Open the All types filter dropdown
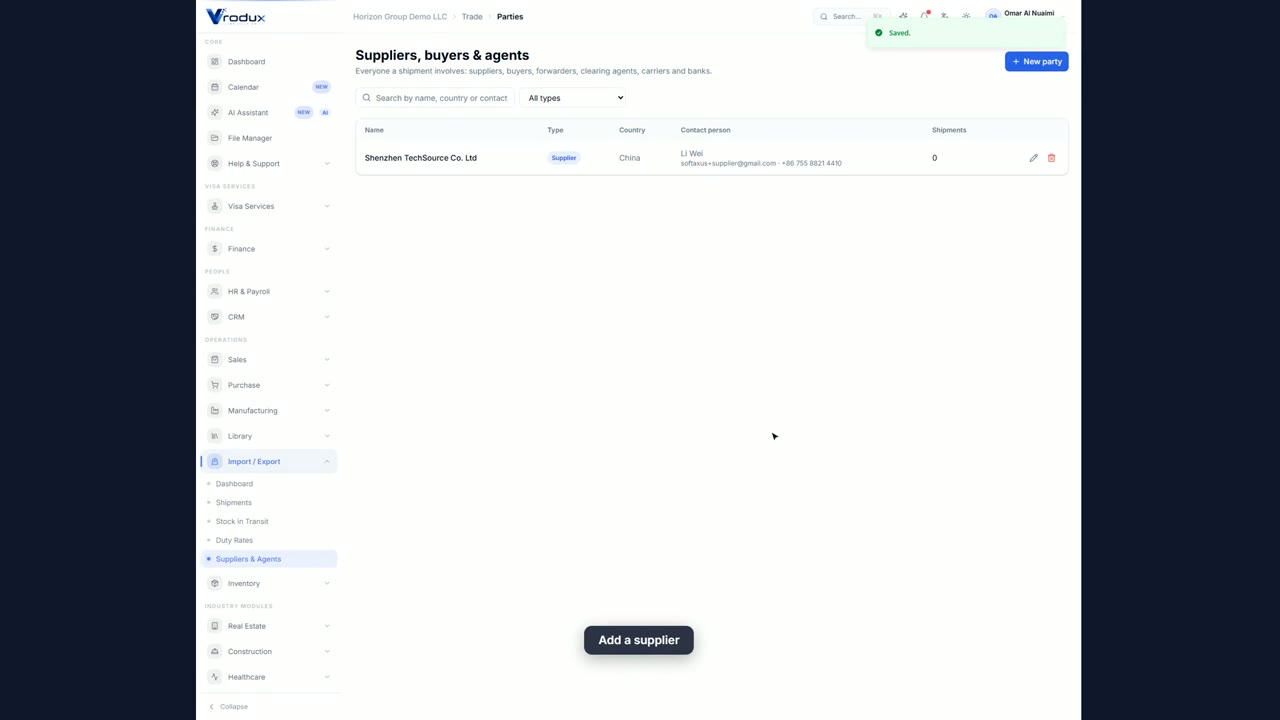The height and width of the screenshot is (720, 1280). pos(575,98)
